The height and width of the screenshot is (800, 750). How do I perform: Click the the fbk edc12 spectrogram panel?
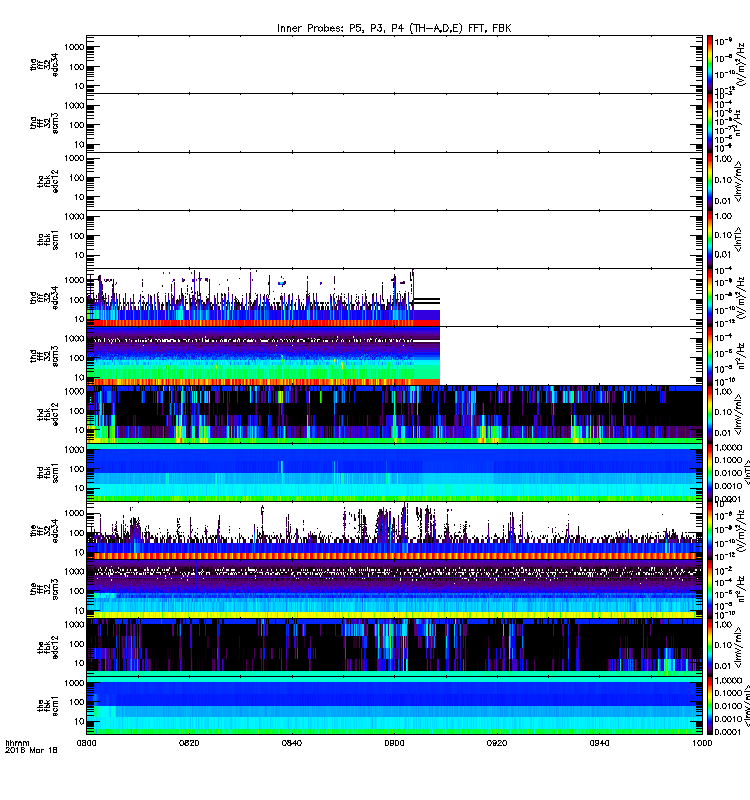(394, 647)
